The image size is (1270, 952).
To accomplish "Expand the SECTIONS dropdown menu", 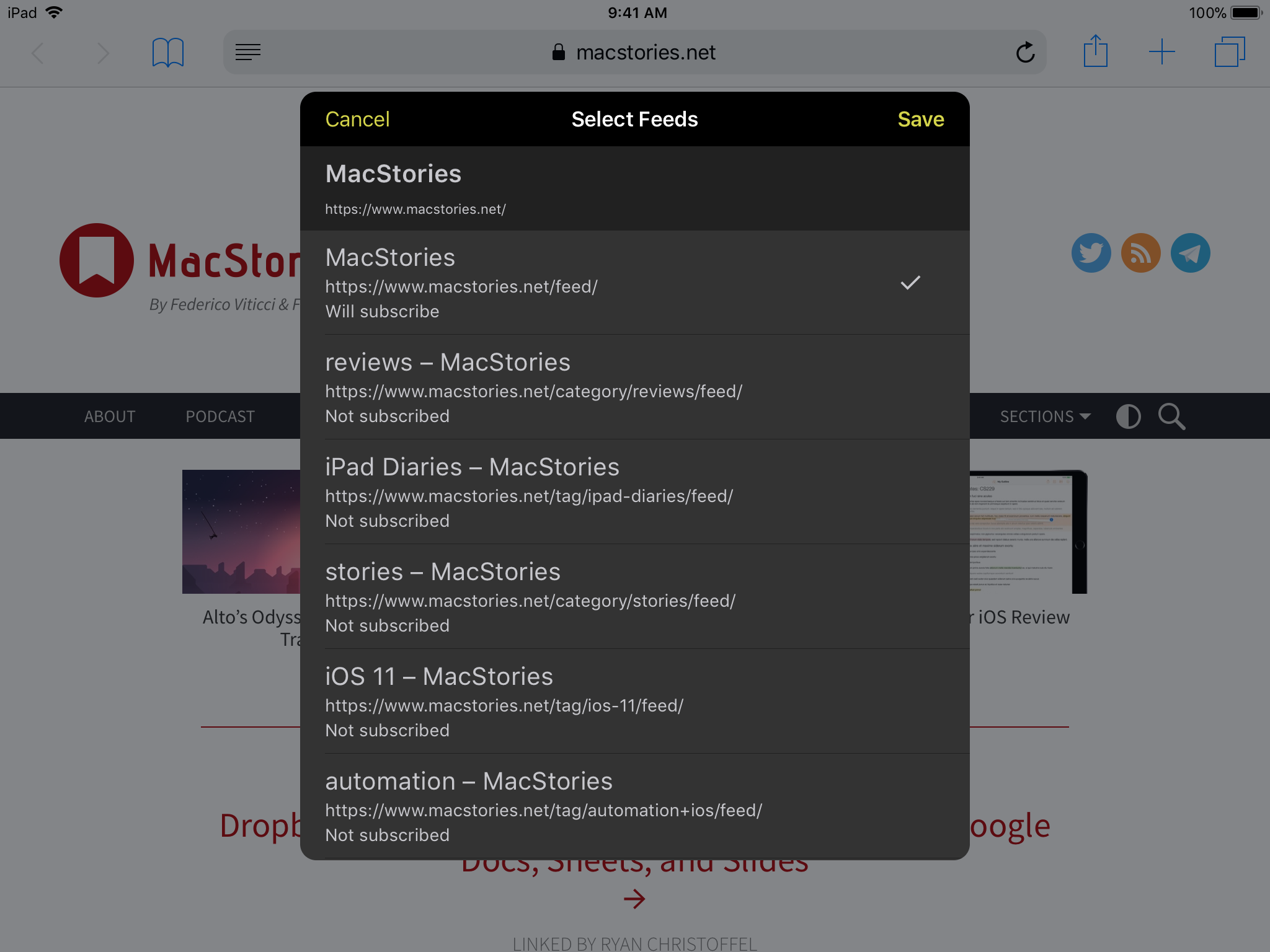I will [1045, 416].
